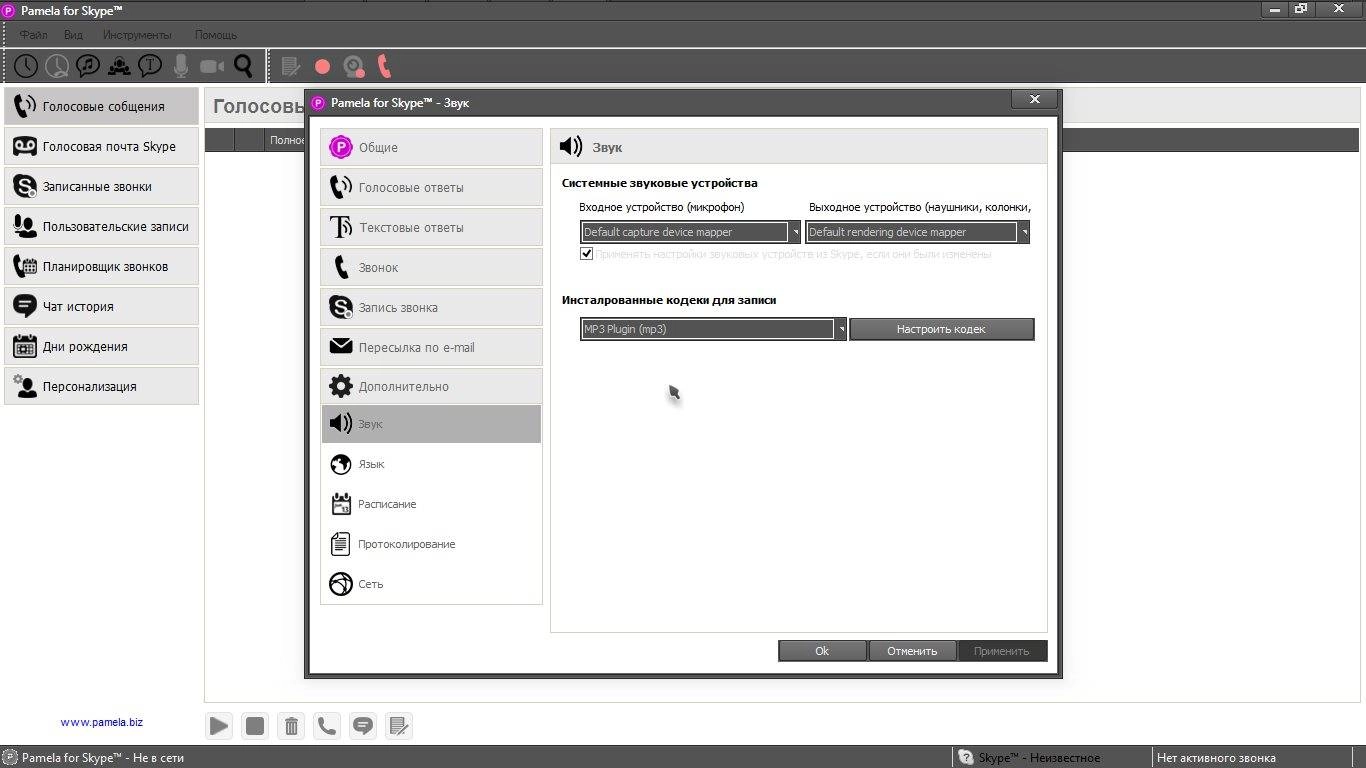Click the webcam video record icon
The height and width of the screenshot is (768, 1366).
pos(353,67)
